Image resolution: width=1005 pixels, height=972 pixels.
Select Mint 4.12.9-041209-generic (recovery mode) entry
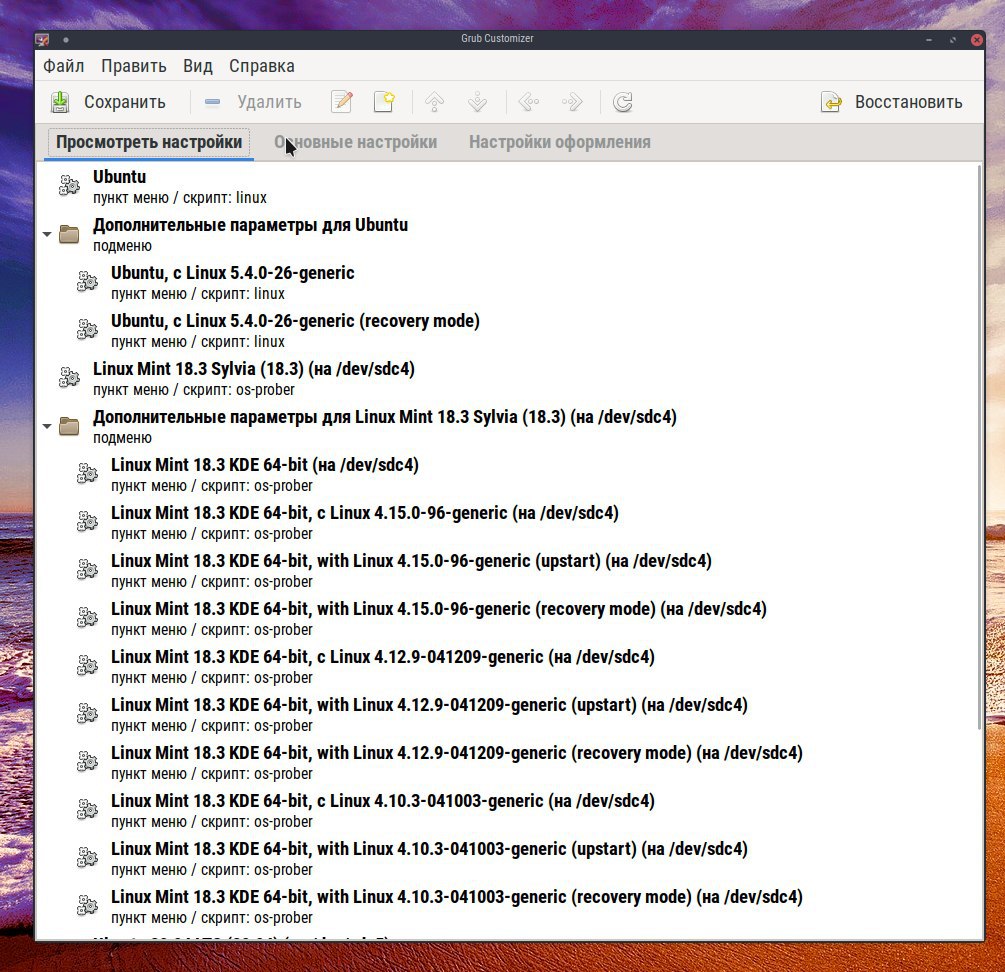coord(507,763)
